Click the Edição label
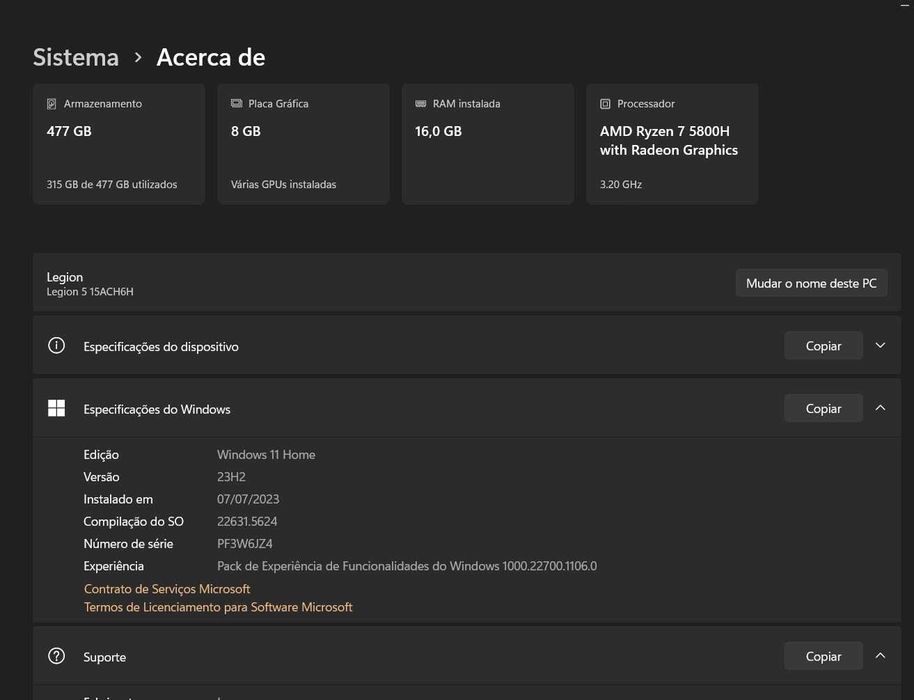 101,455
